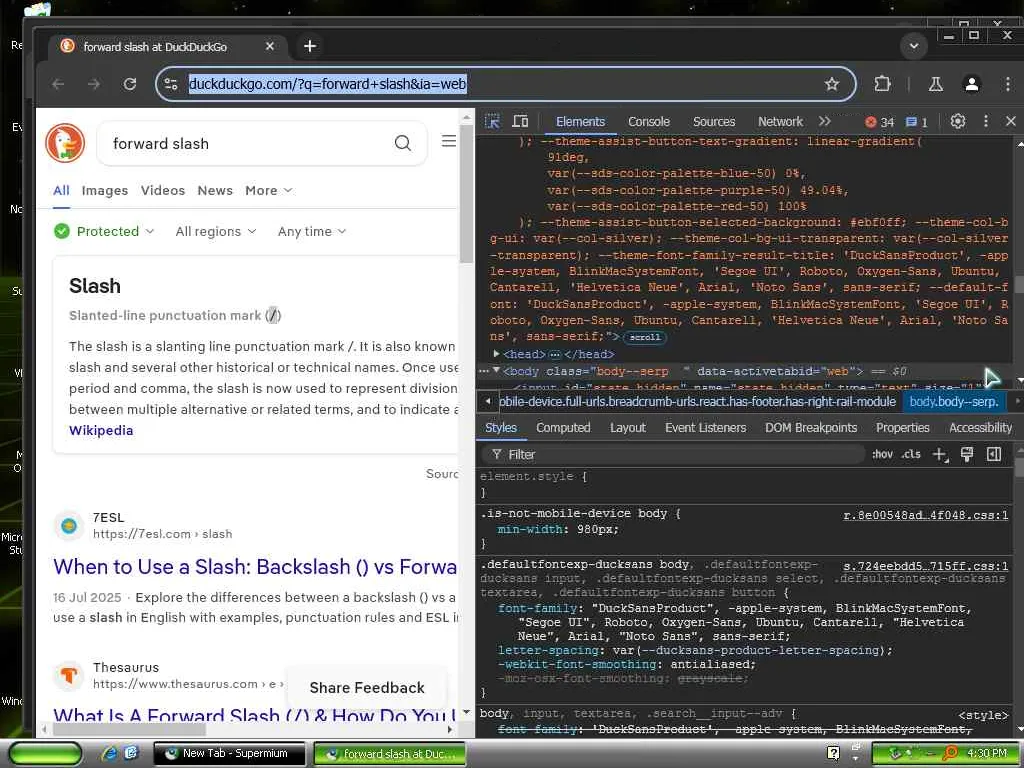Click the green Start button
The width and height of the screenshot is (1024, 768).
(x=45, y=754)
